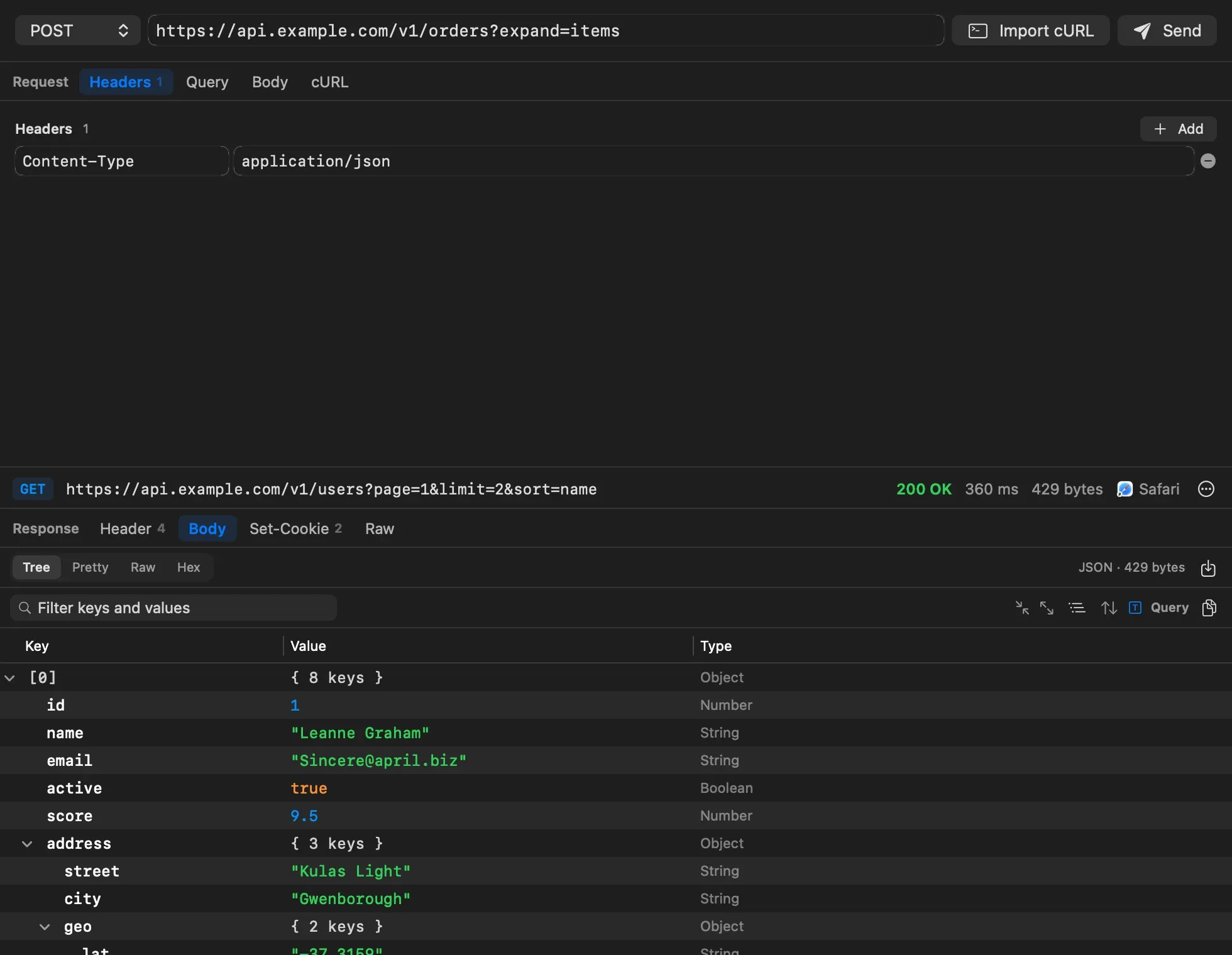Open the request cURL tab
1232x955 pixels.
pos(330,82)
